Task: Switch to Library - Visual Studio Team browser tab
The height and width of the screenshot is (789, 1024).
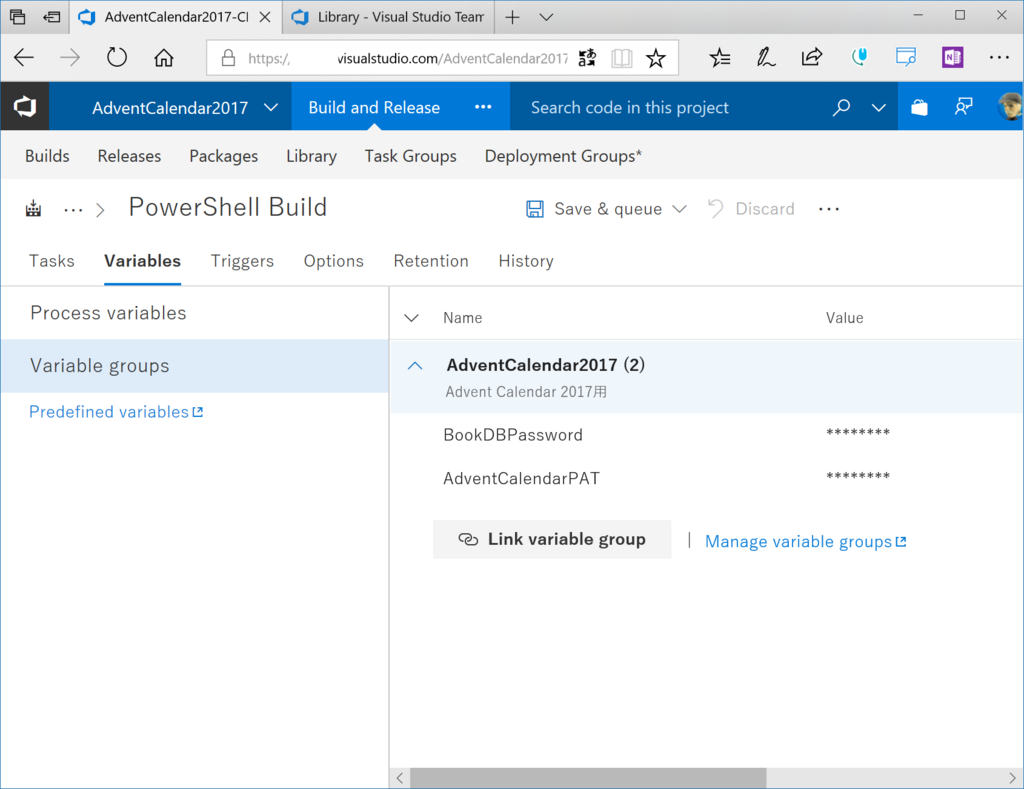Action: click(388, 17)
